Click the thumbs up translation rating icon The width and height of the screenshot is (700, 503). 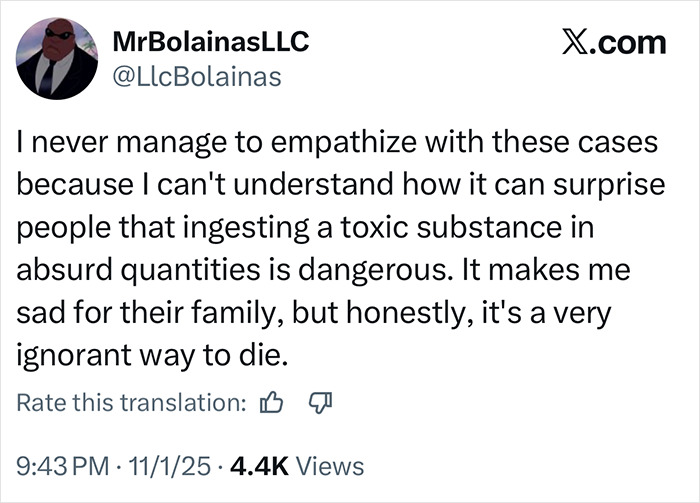271,403
